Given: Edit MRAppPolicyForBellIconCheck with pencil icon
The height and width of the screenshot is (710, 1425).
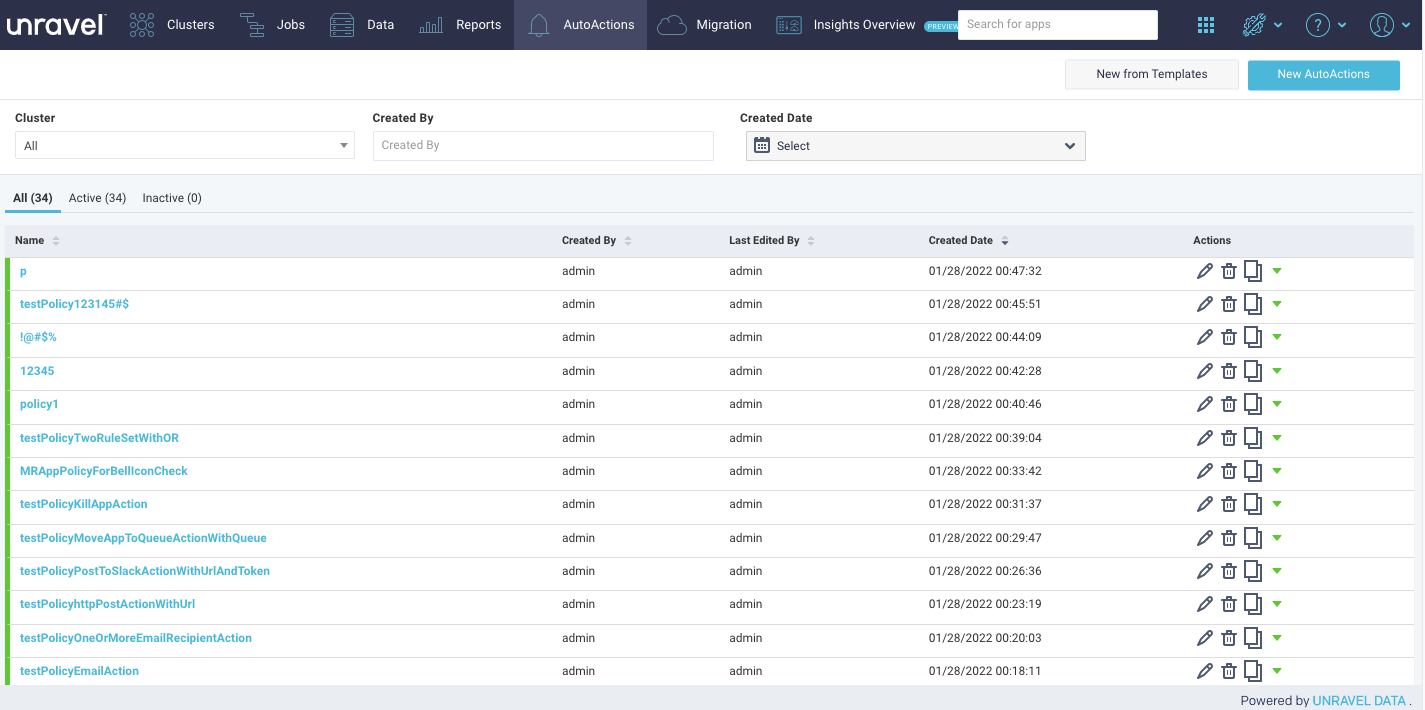Looking at the screenshot, I should pyautogui.click(x=1205, y=471).
